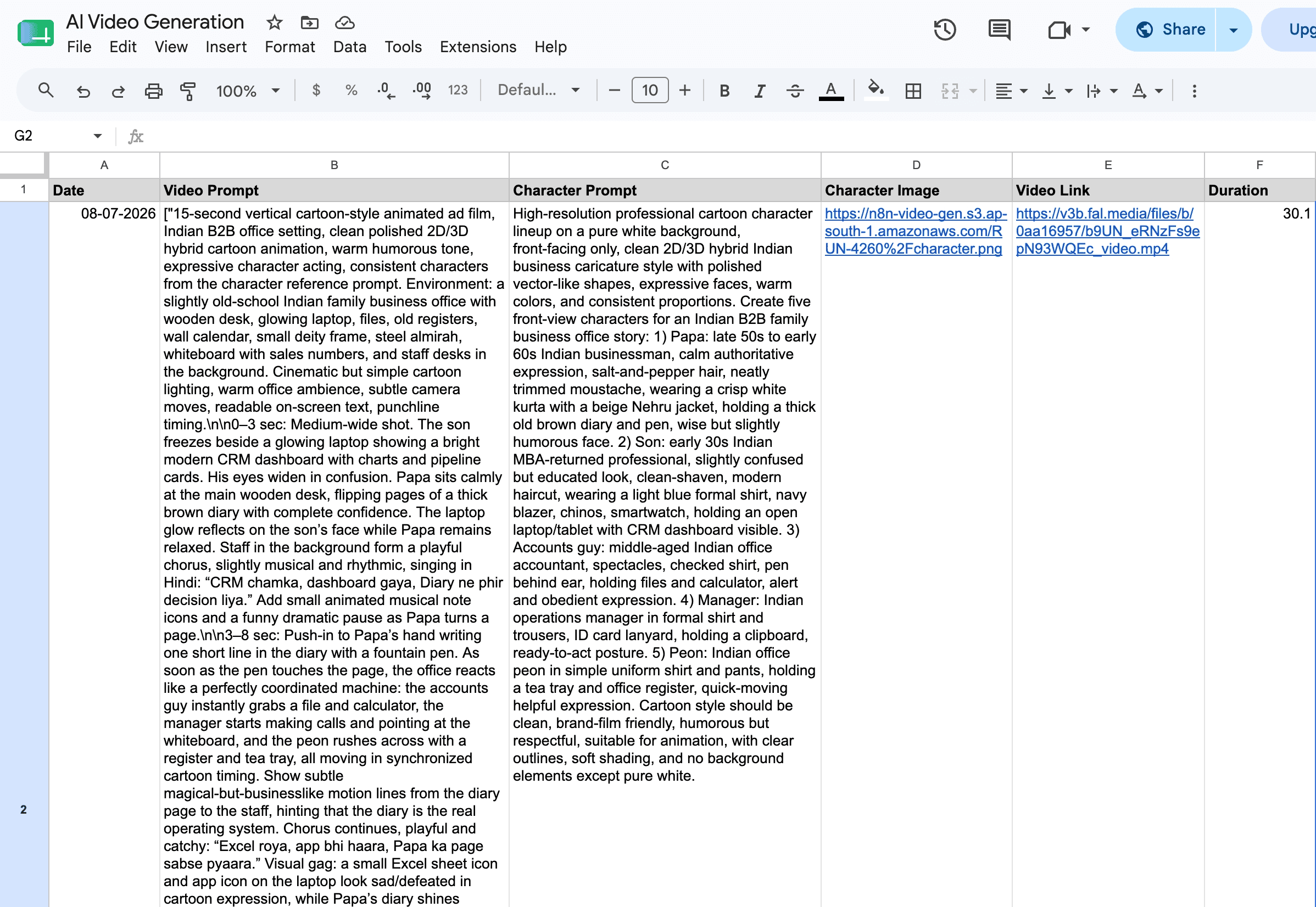1316x907 pixels.
Task: Select column D header
Action: point(916,165)
